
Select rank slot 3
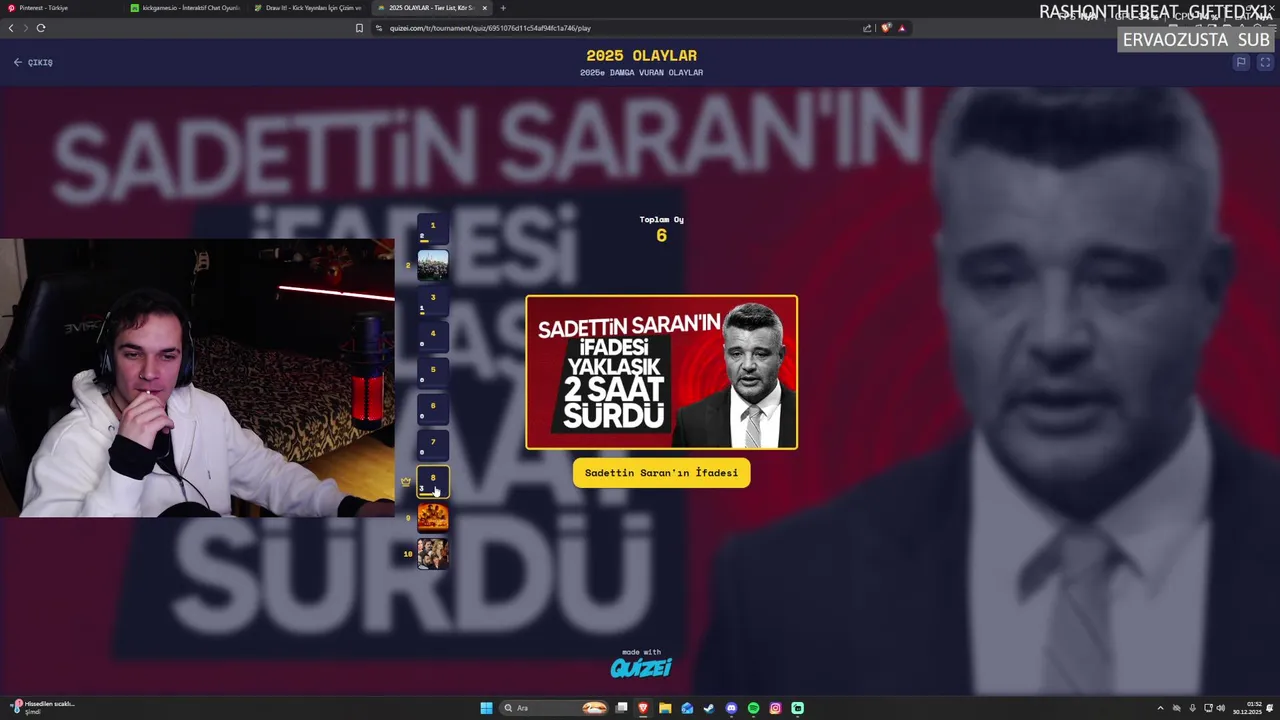[433, 301]
